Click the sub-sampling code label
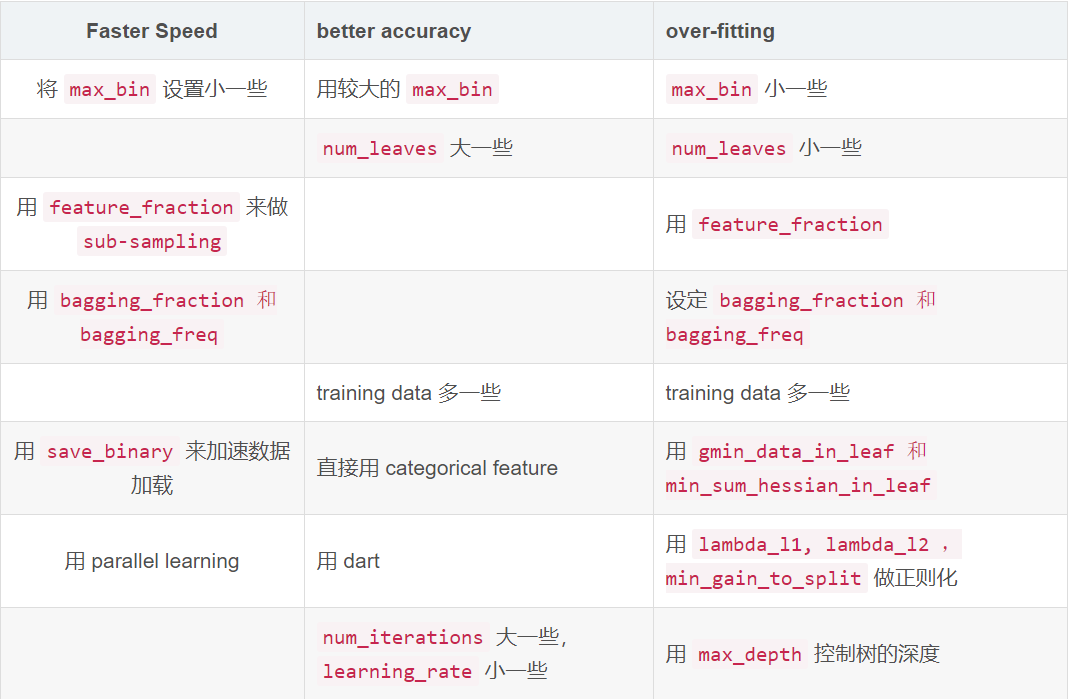Viewport: 1072px width, 699px height. coord(152,241)
